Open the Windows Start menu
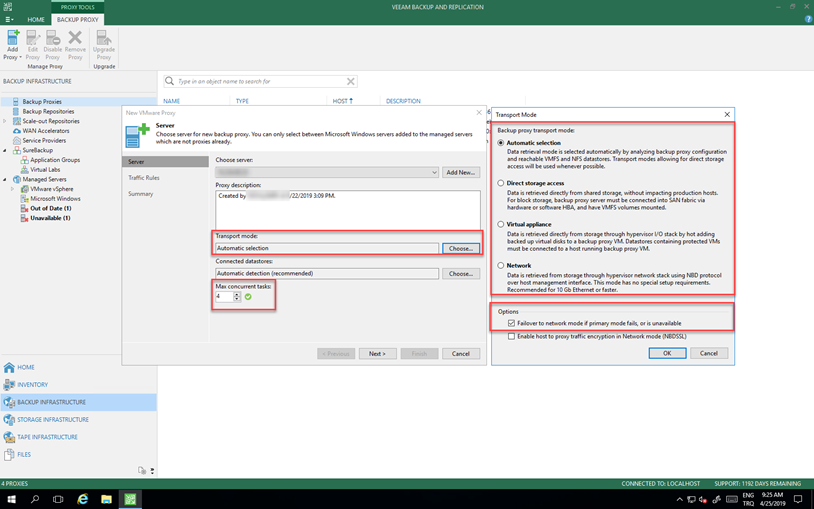The height and width of the screenshot is (509, 814). pyautogui.click(x=11, y=499)
